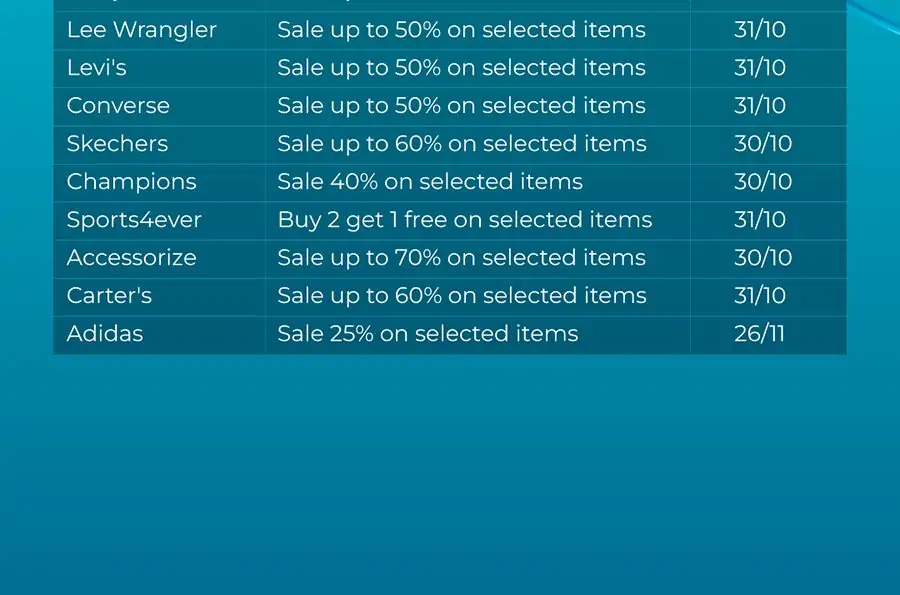Click Champions Sale 40% offer text
Viewport: 900px width, 595px height.
tap(430, 181)
